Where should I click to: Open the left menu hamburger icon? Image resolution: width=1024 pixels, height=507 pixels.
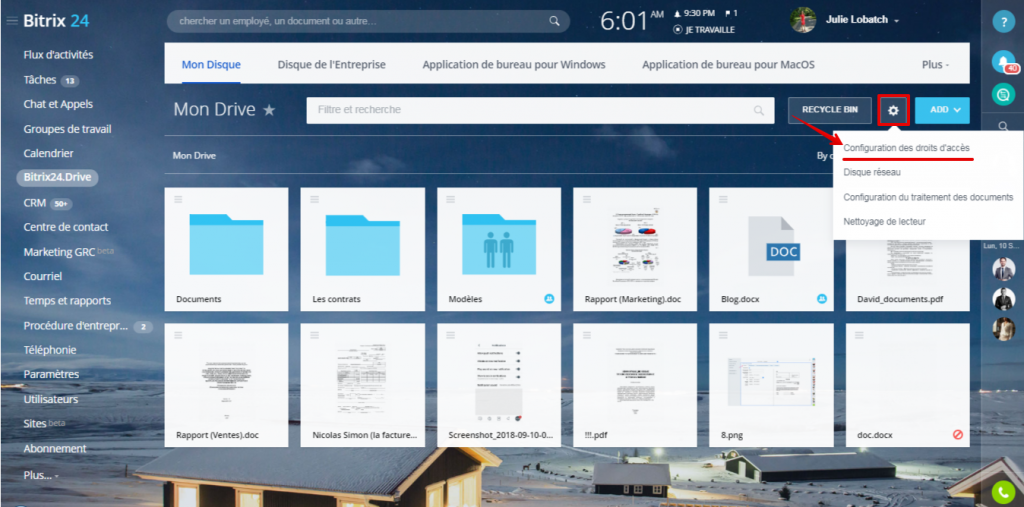pyautogui.click(x=12, y=22)
